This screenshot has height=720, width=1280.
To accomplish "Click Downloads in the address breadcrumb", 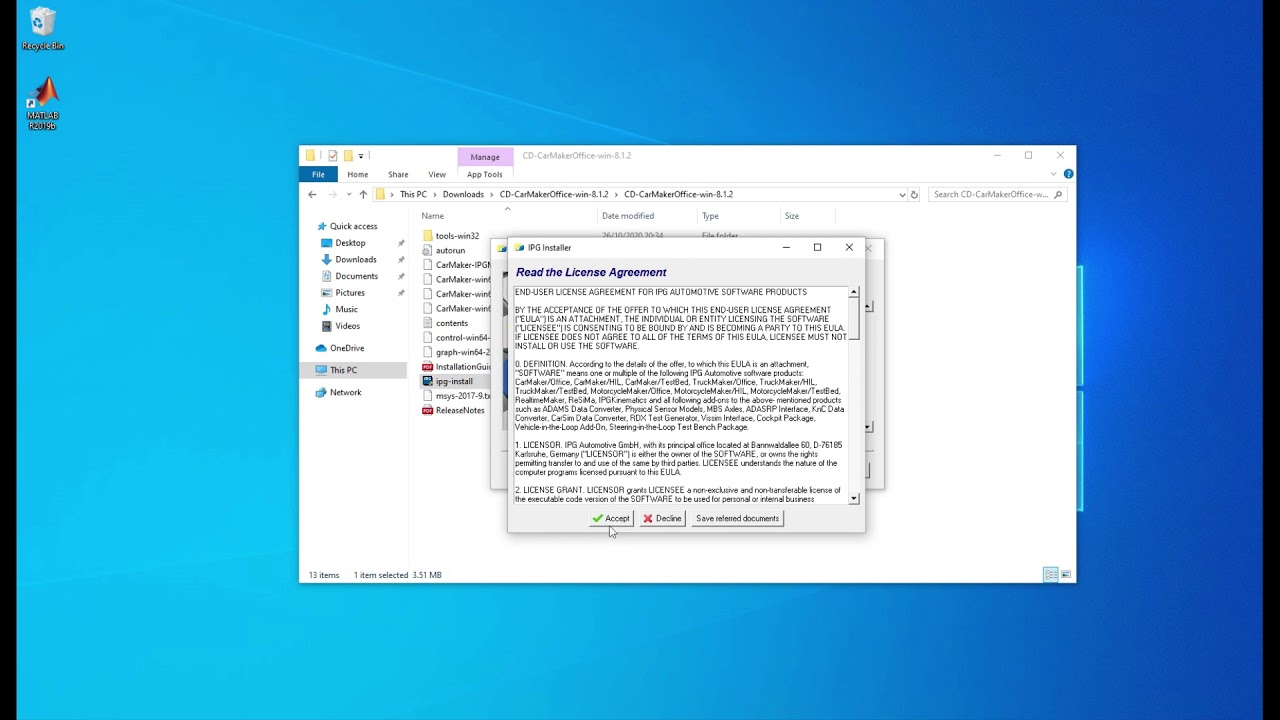I will 463,194.
